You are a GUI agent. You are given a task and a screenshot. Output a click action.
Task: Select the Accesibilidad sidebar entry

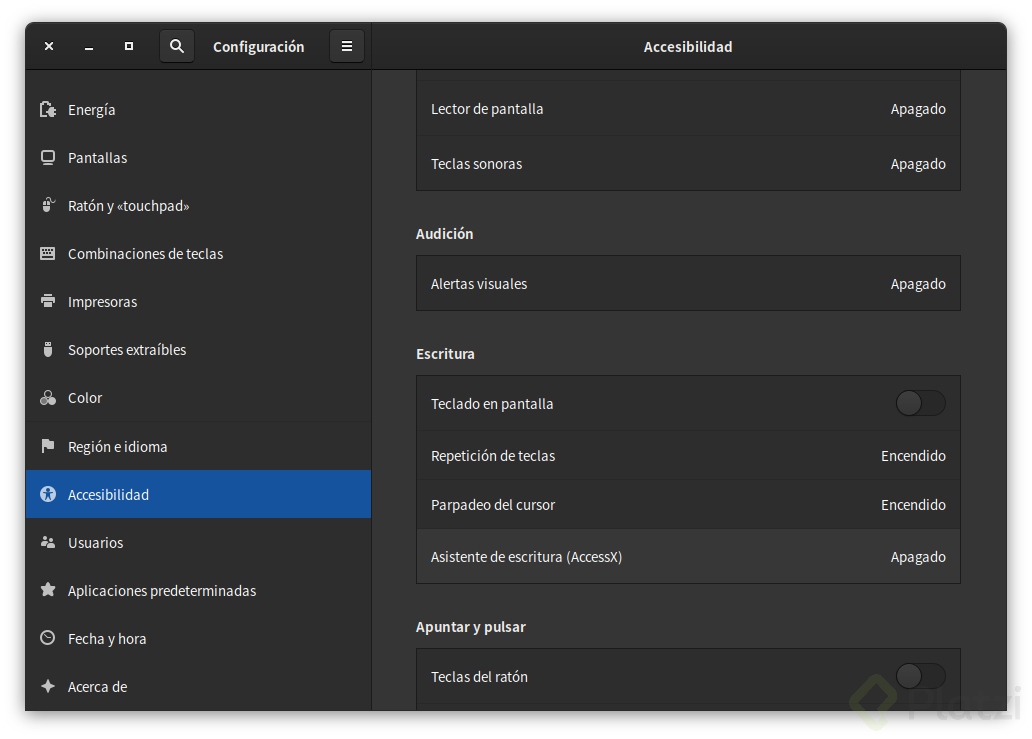198,494
